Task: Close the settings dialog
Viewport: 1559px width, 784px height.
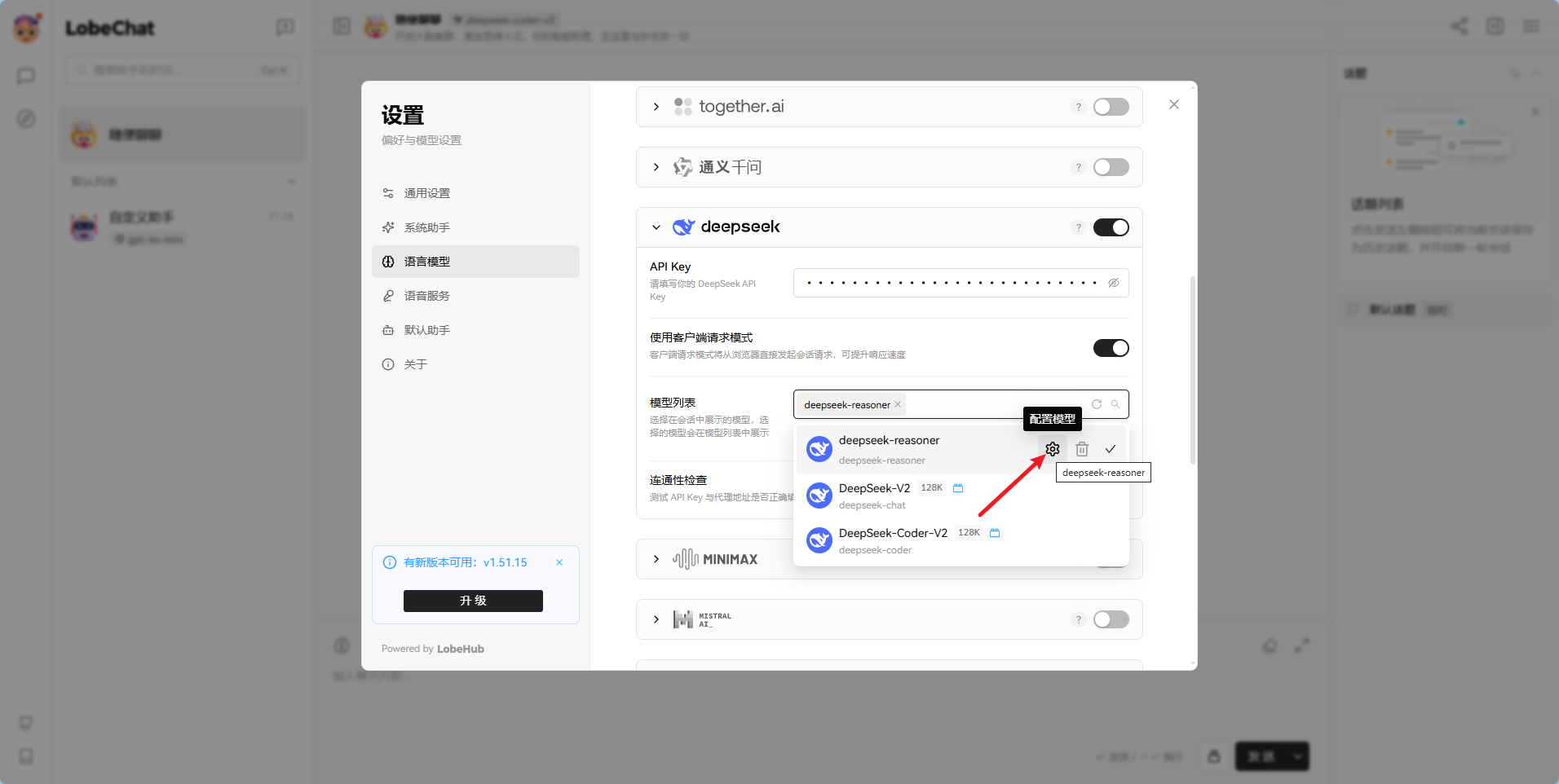Action: (x=1173, y=104)
